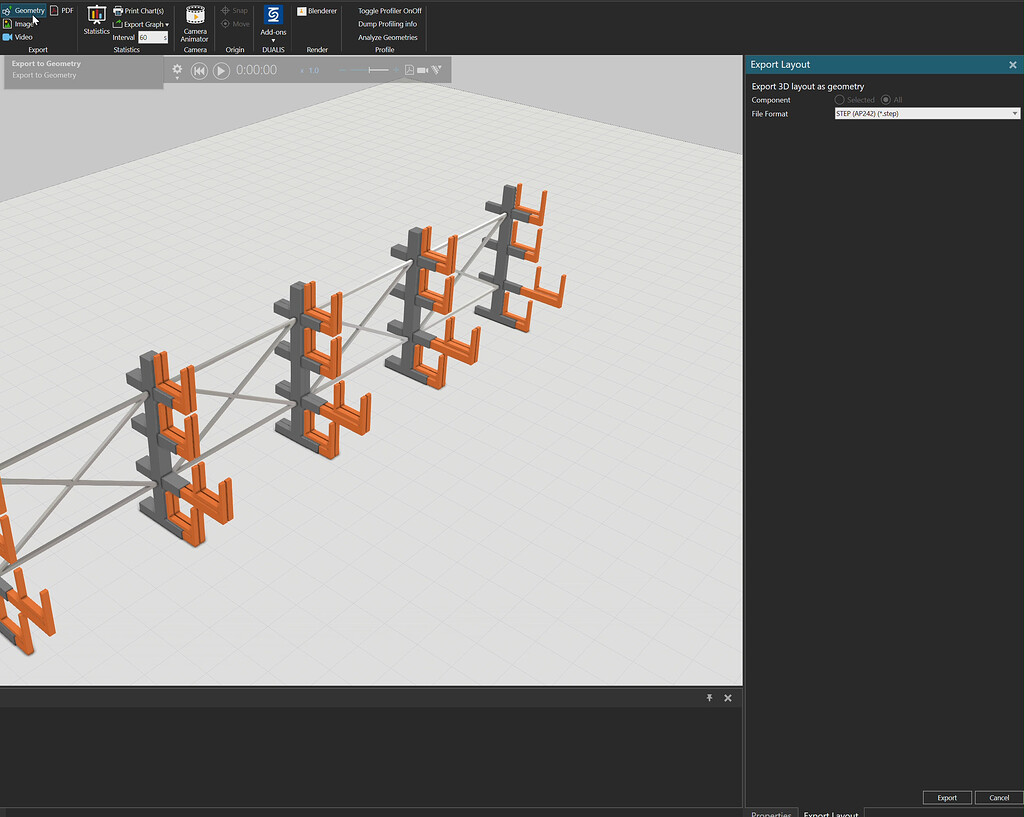Open the animation settings gear

point(177,70)
